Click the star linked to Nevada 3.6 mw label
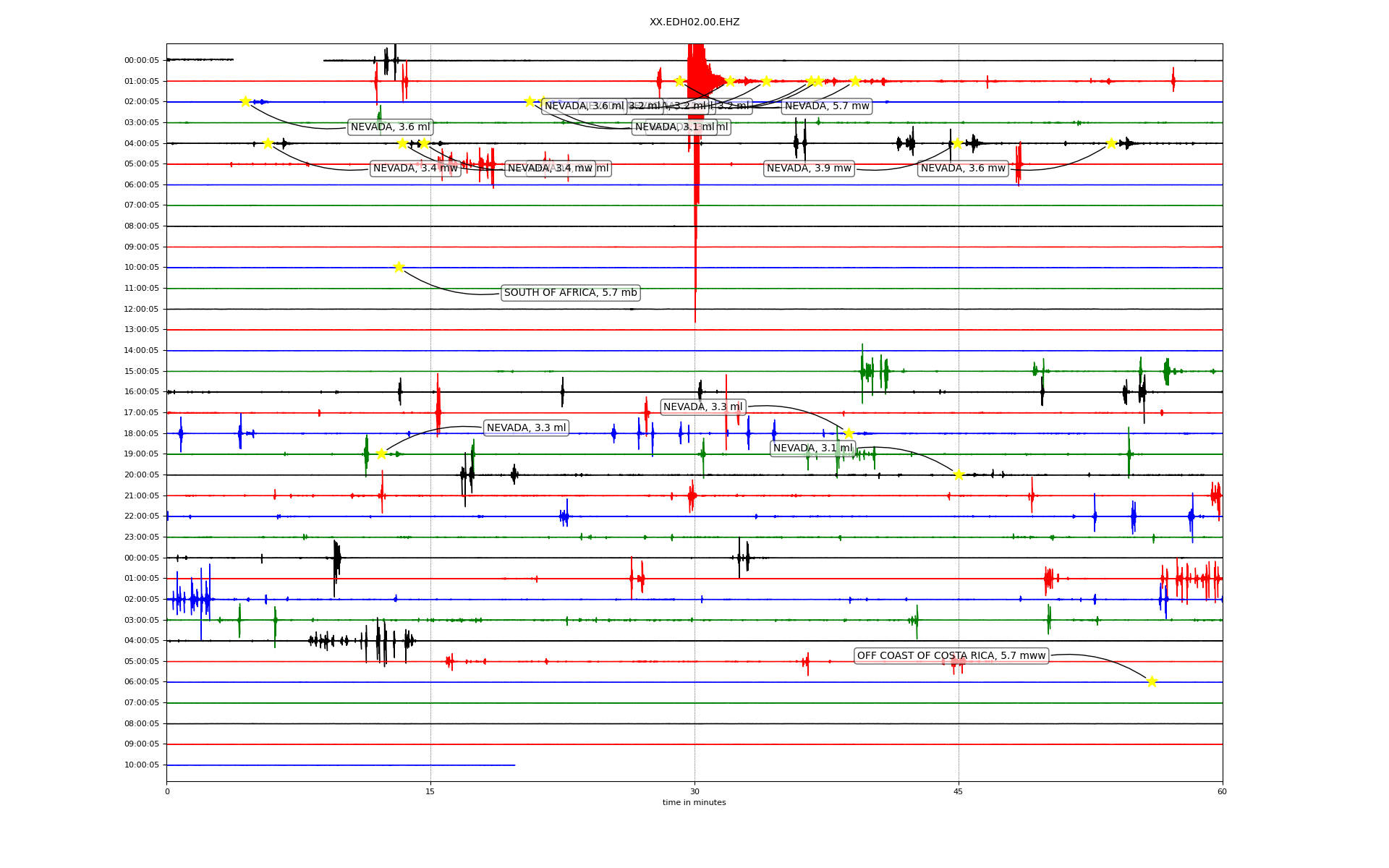The image size is (1389, 868). 1111,143
